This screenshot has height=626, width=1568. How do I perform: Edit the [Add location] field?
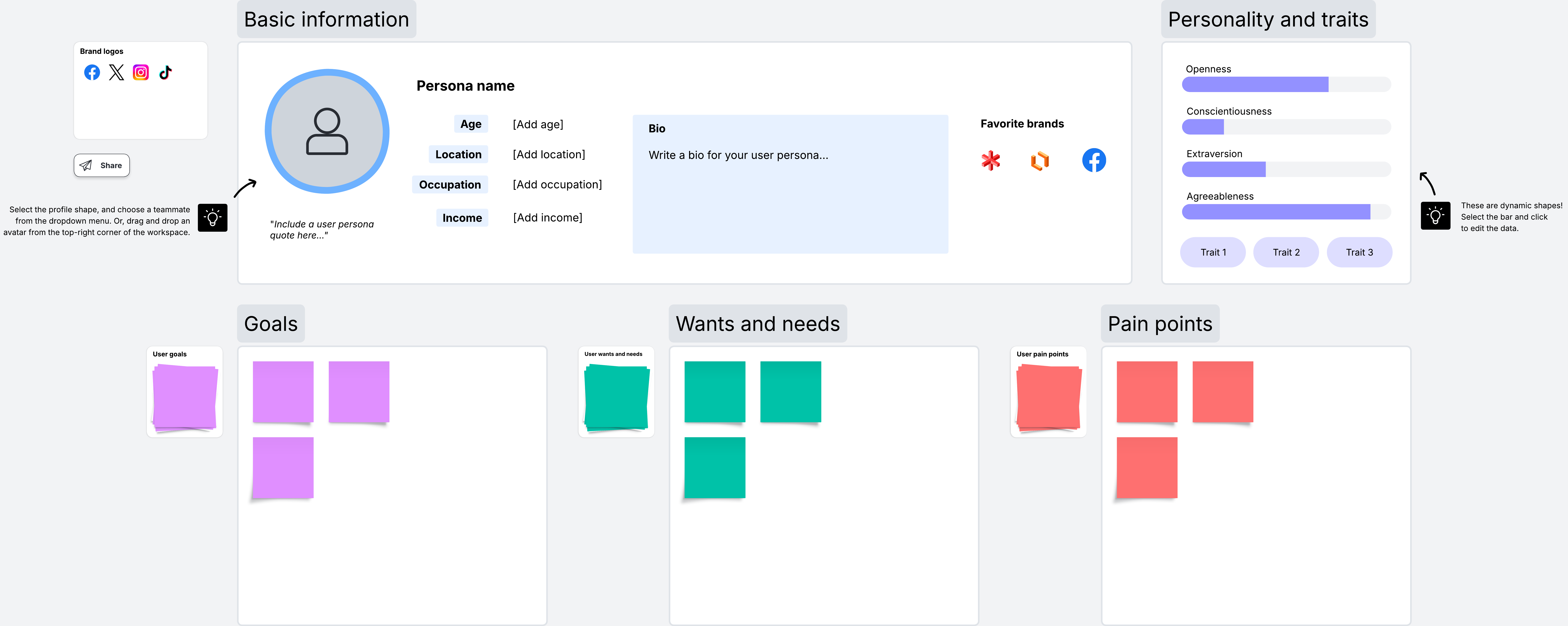click(549, 155)
